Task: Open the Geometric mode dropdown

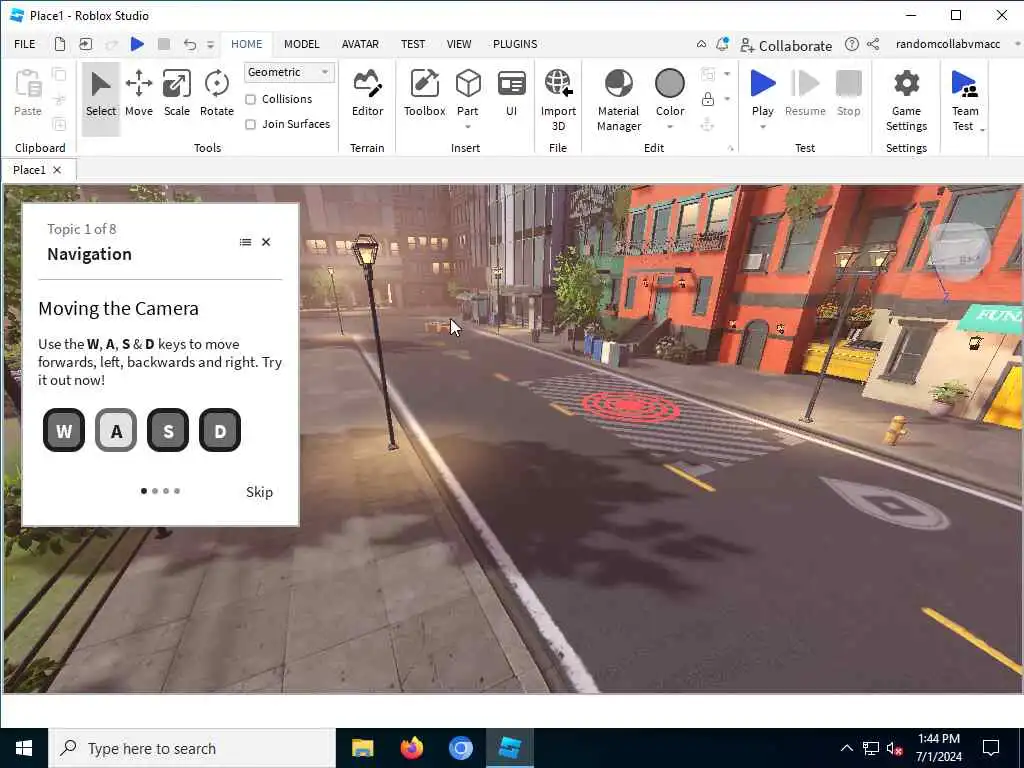Action: pos(289,72)
